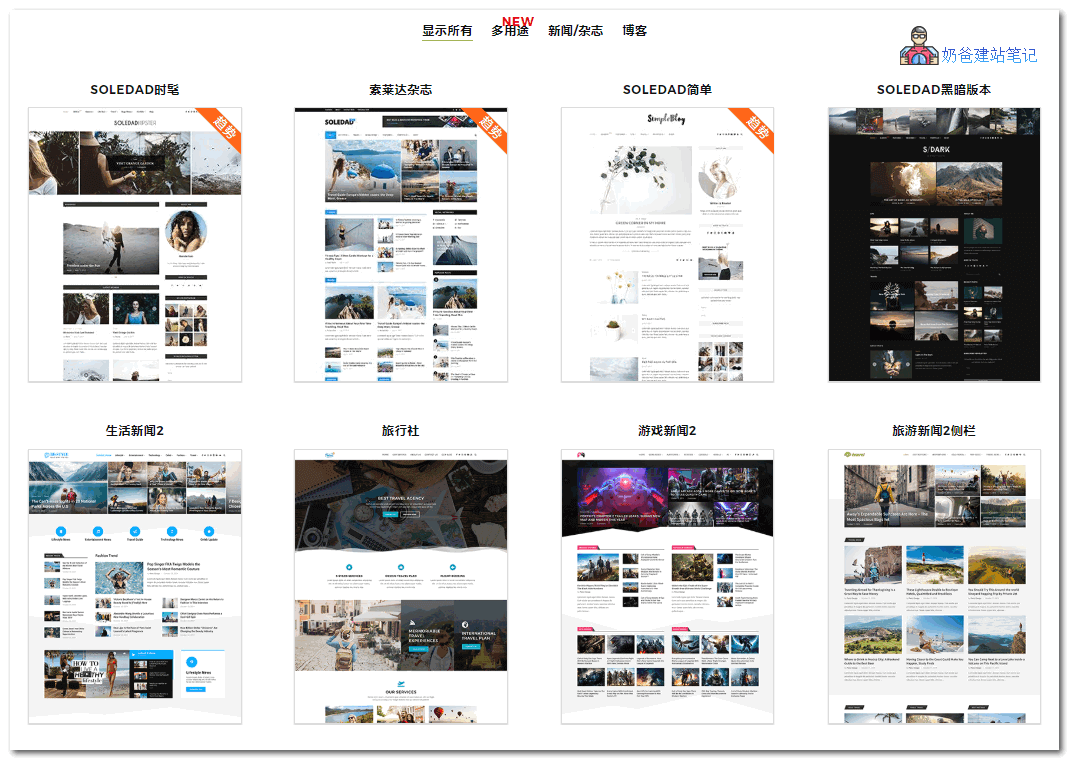Click the 旅行社 title text
Viewport: 1070px width, 761px height.
(400, 431)
